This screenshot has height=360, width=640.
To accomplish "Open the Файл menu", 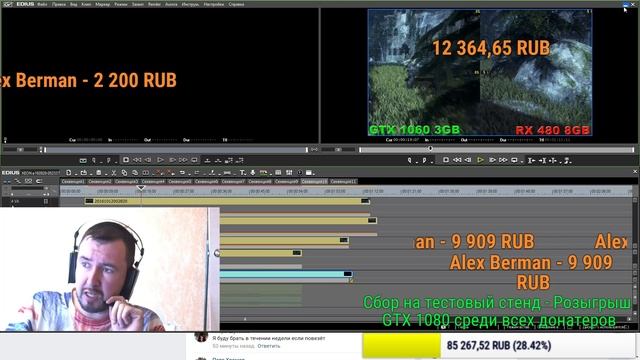I will click(42, 4).
